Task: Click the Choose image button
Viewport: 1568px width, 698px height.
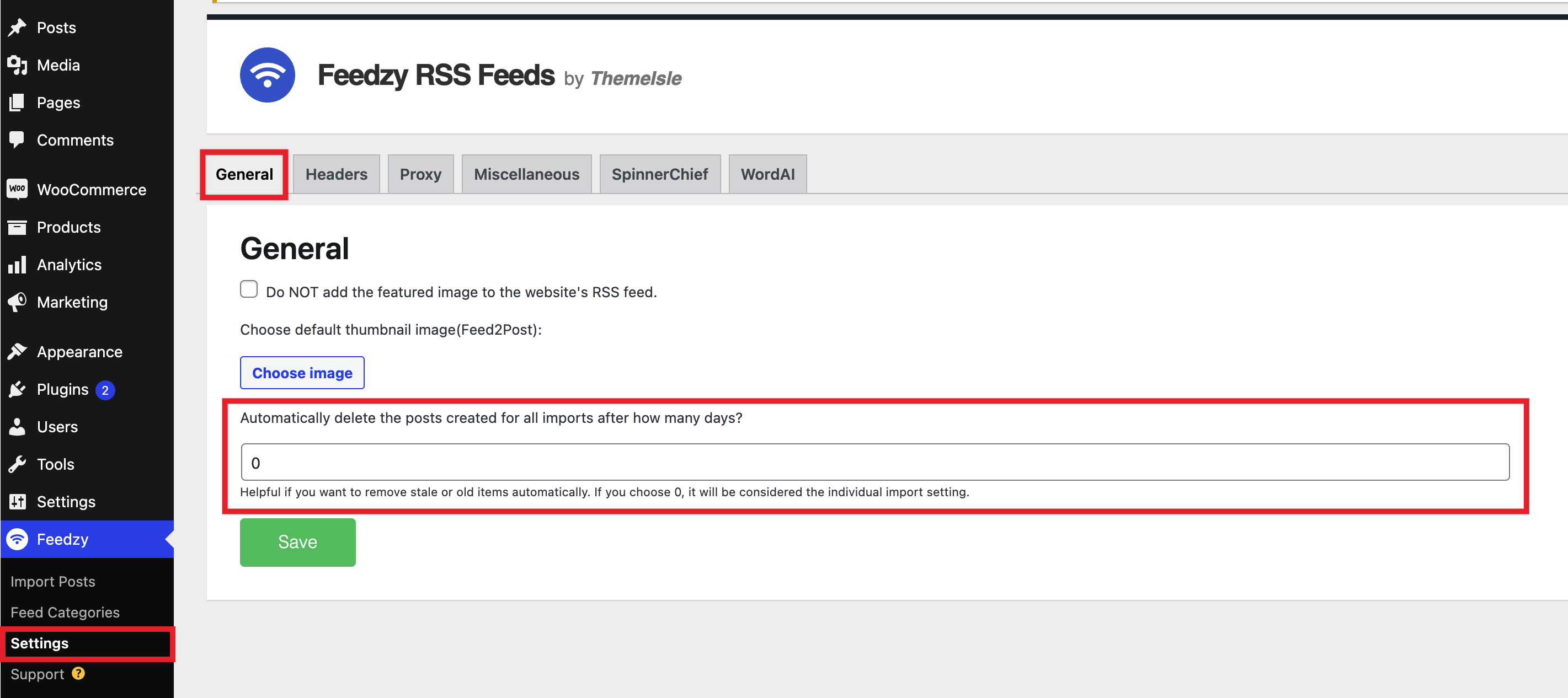Action: [x=302, y=373]
